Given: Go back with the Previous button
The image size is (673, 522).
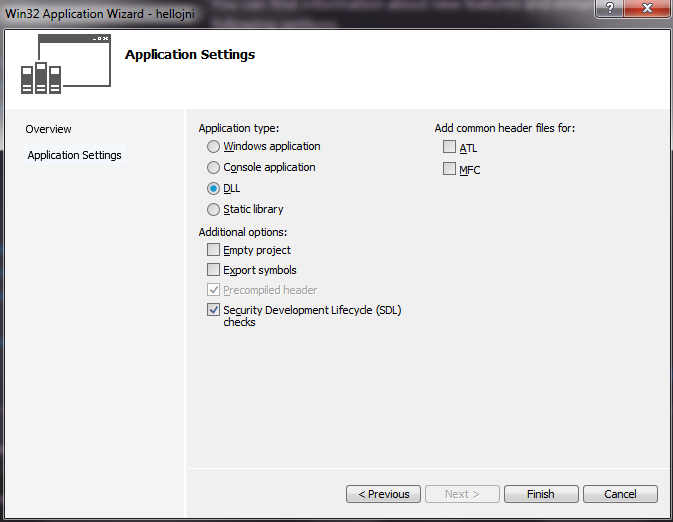Looking at the screenshot, I should 383,494.
